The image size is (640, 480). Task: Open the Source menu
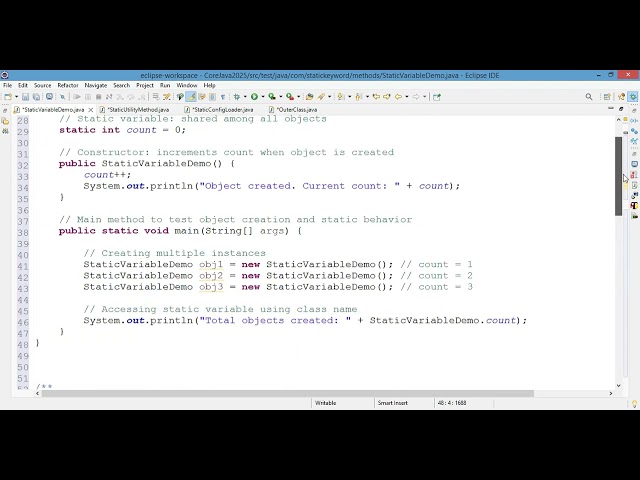[x=42, y=85]
